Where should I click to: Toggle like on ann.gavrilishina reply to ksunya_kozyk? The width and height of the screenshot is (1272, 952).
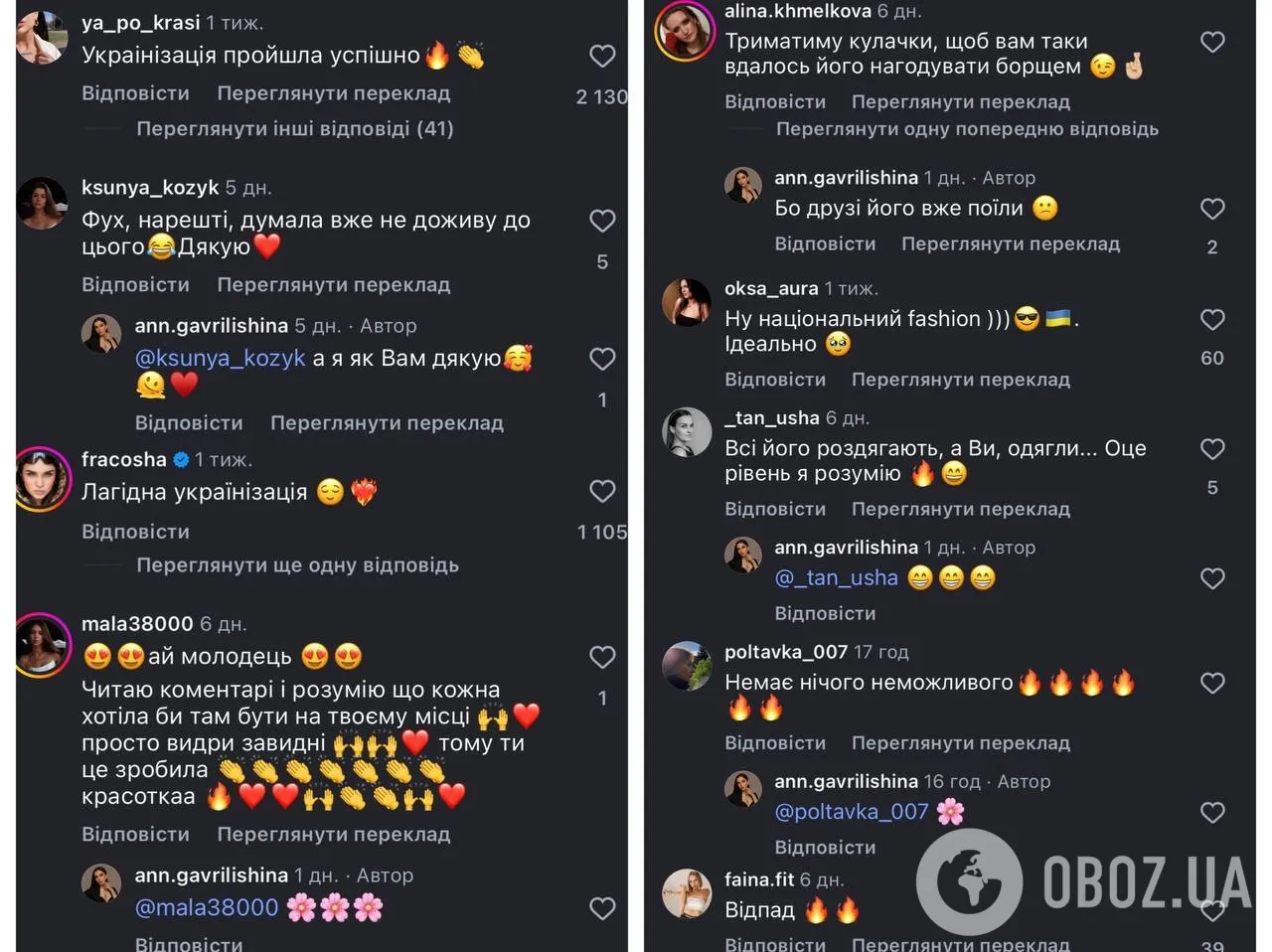602,359
